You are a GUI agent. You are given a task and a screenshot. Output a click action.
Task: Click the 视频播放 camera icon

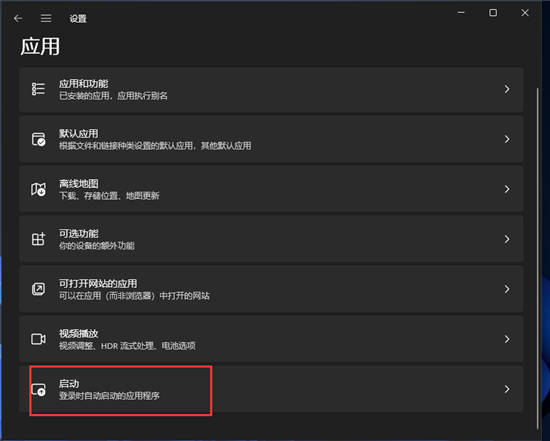coord(39,339)
